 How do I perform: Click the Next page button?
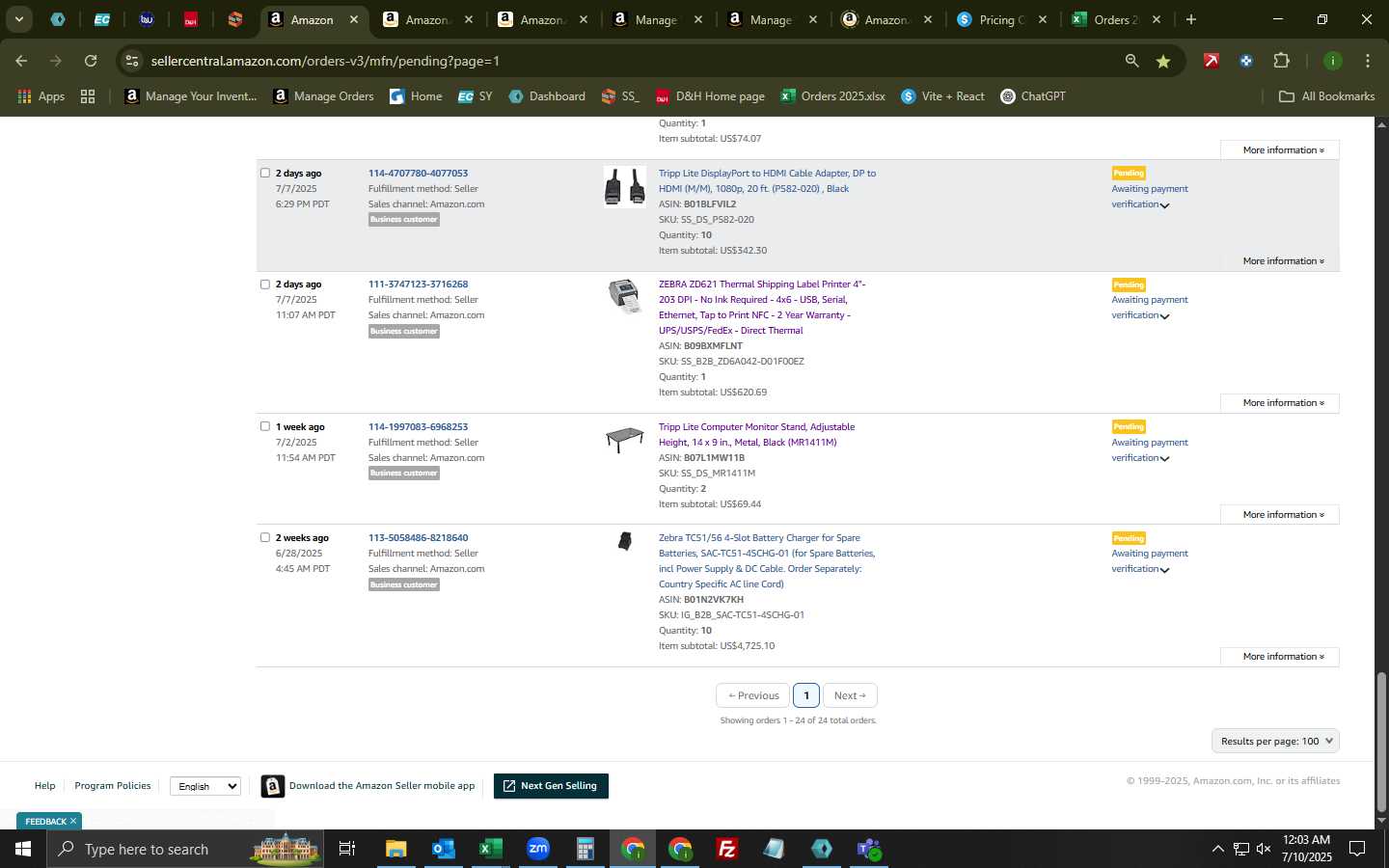[850, 695]
